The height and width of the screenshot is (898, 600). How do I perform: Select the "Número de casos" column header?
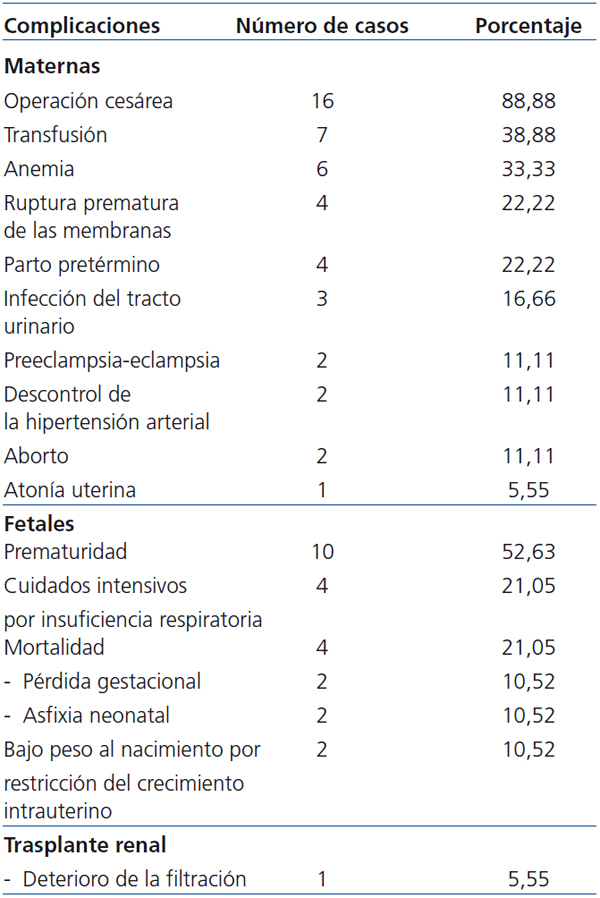click(x=322, y=27)
